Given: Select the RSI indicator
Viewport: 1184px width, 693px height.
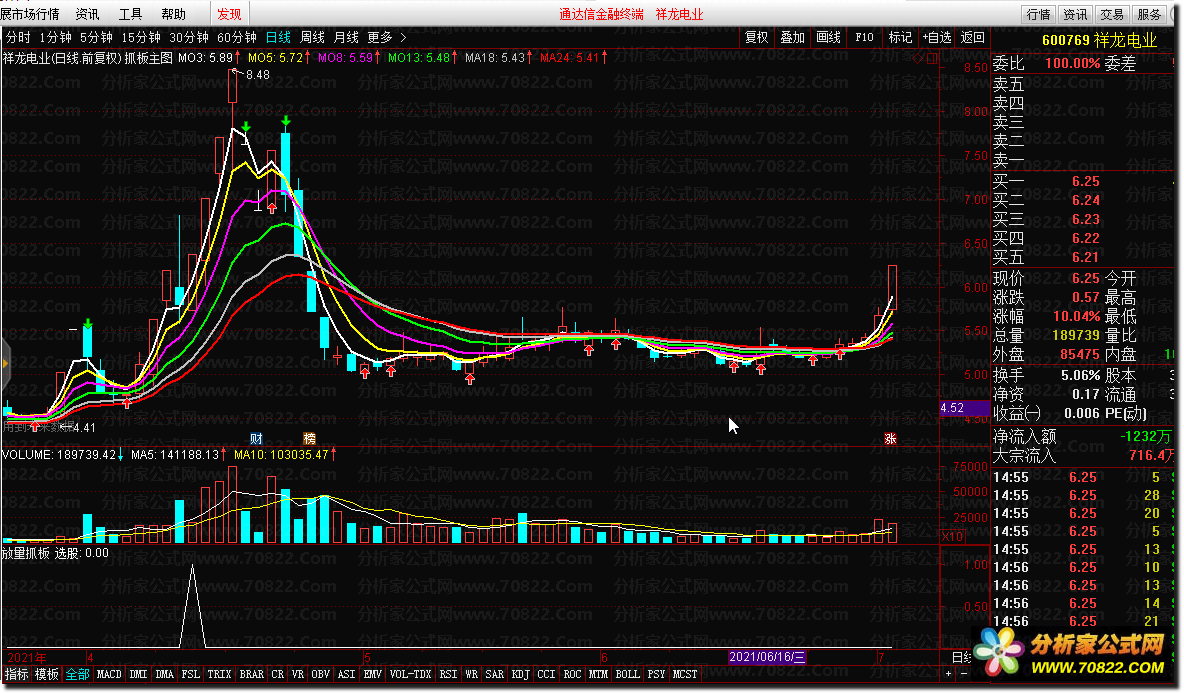Looking at the screenshot, I should [x=449, y=674].
